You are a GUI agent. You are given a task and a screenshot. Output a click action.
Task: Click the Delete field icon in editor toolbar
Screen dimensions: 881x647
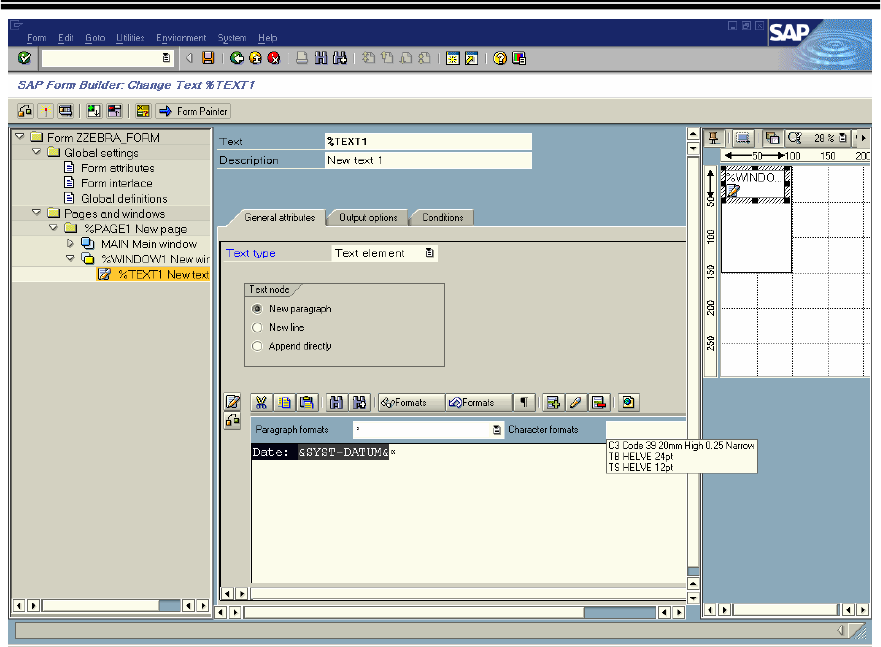(598, 402)
